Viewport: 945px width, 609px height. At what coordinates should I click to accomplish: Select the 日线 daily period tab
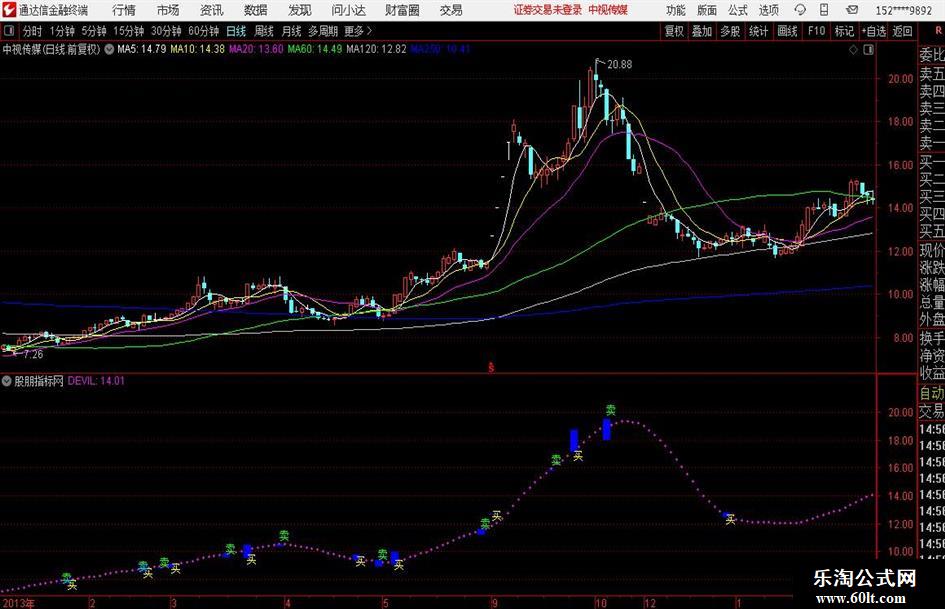click(x=236, y=31)
